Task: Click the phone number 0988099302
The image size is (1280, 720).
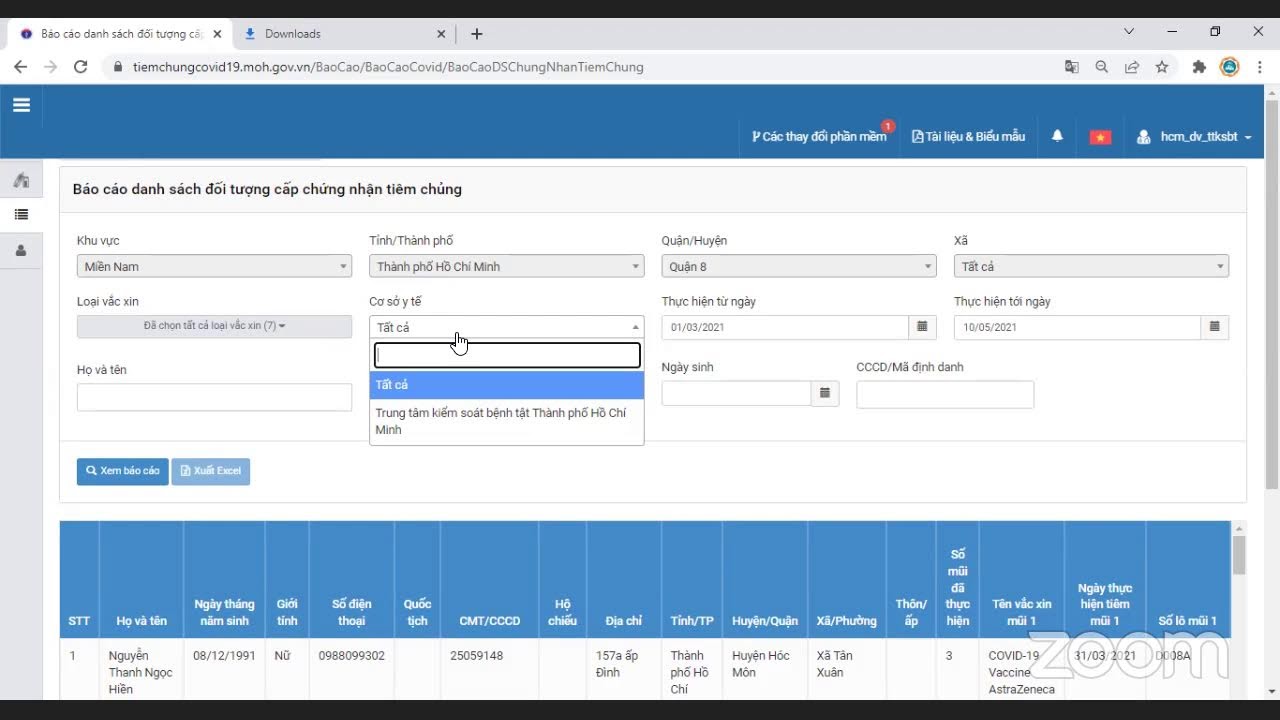Action: [x=351, y=656]
